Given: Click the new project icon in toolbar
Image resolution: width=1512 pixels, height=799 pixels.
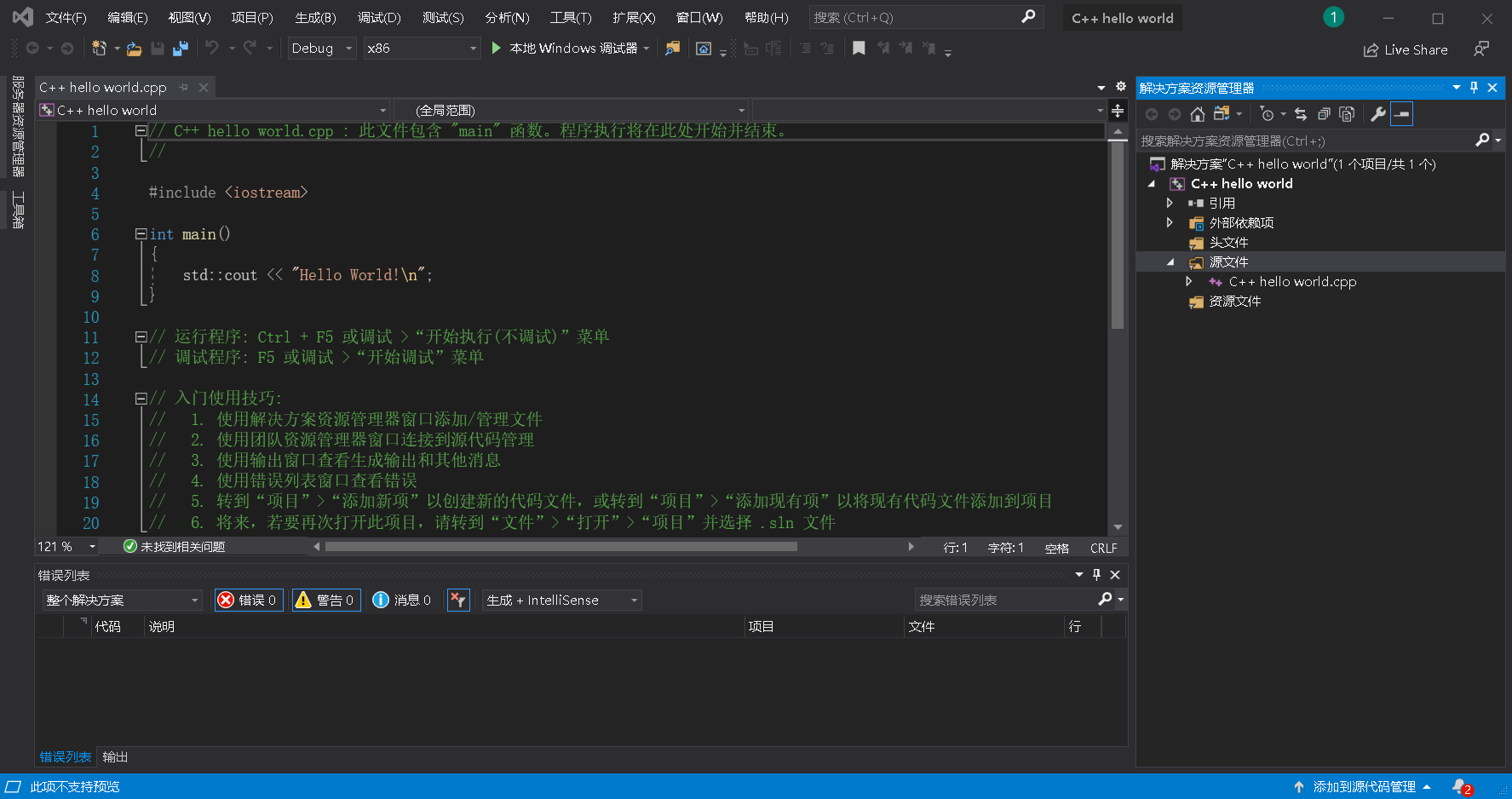Looking at the screenshot, I should (x=99, y=49).
